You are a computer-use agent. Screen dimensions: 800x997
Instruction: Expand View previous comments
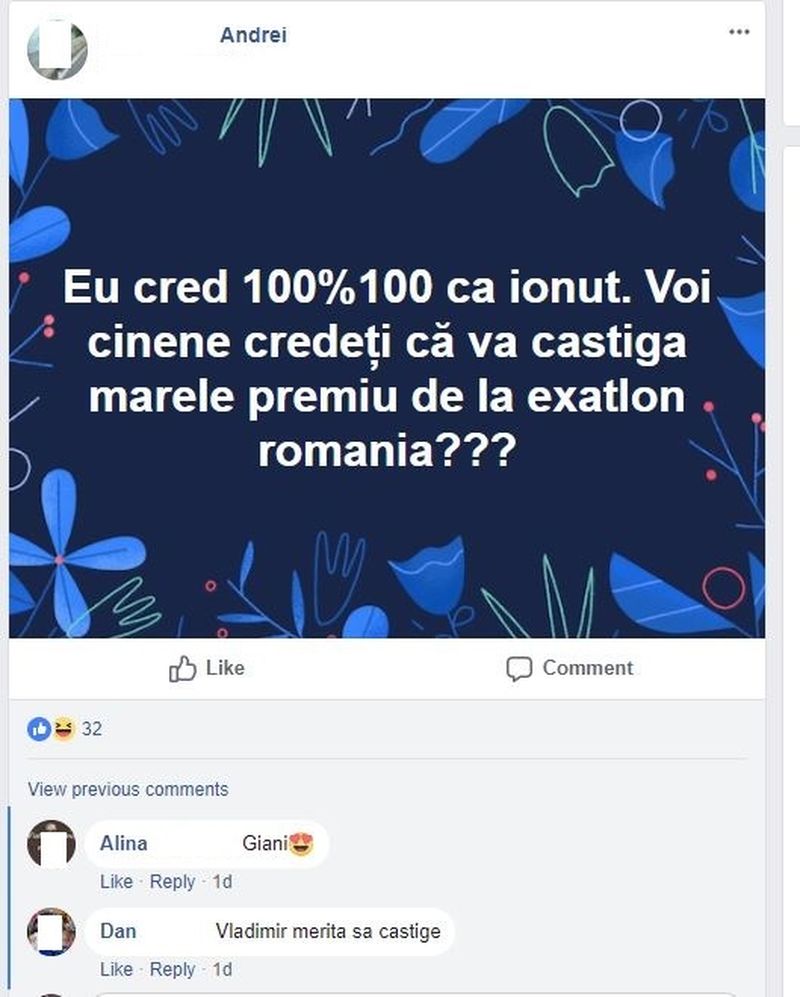point(128,789)
